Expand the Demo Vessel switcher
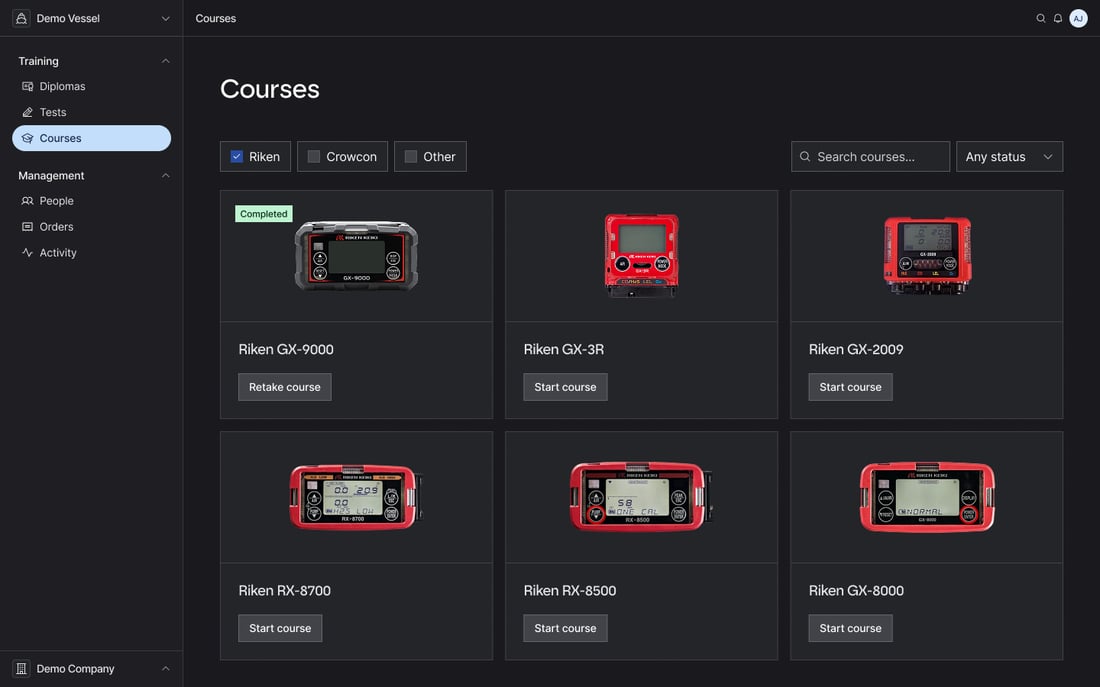Image resolution: width=1100 pixels, height=687 pixels. pos(165,17)
